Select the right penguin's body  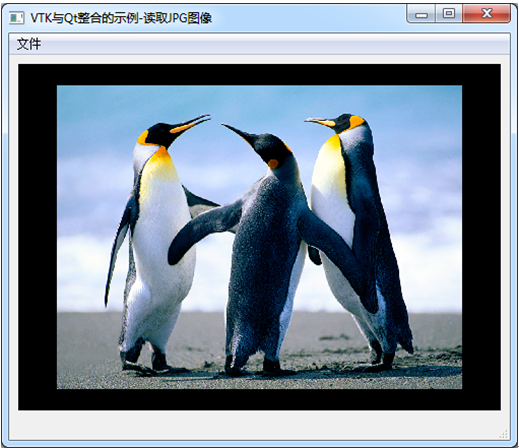tap(360, 233)
